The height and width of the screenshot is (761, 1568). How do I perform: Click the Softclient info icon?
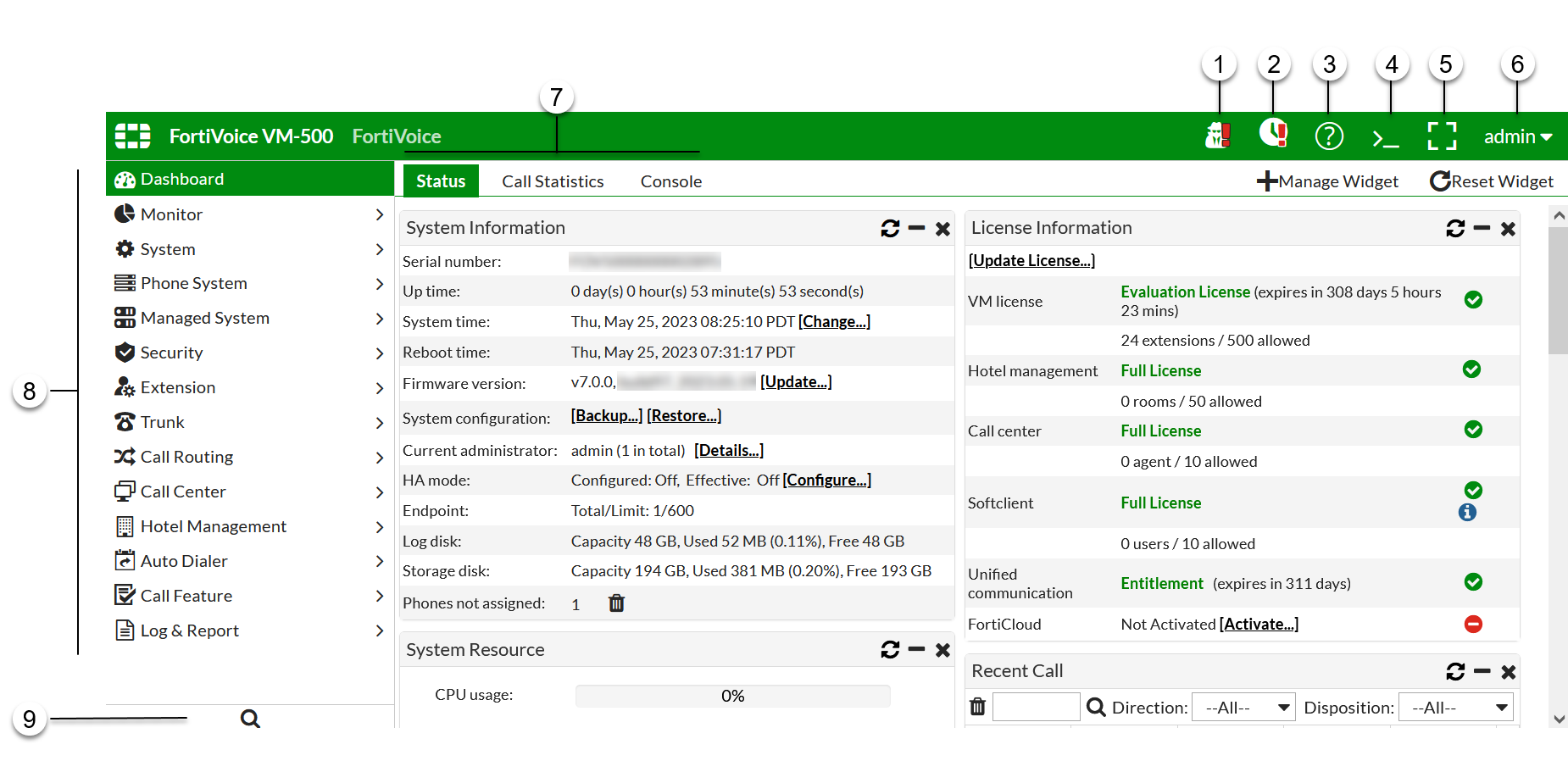[x=1467, y=513]
